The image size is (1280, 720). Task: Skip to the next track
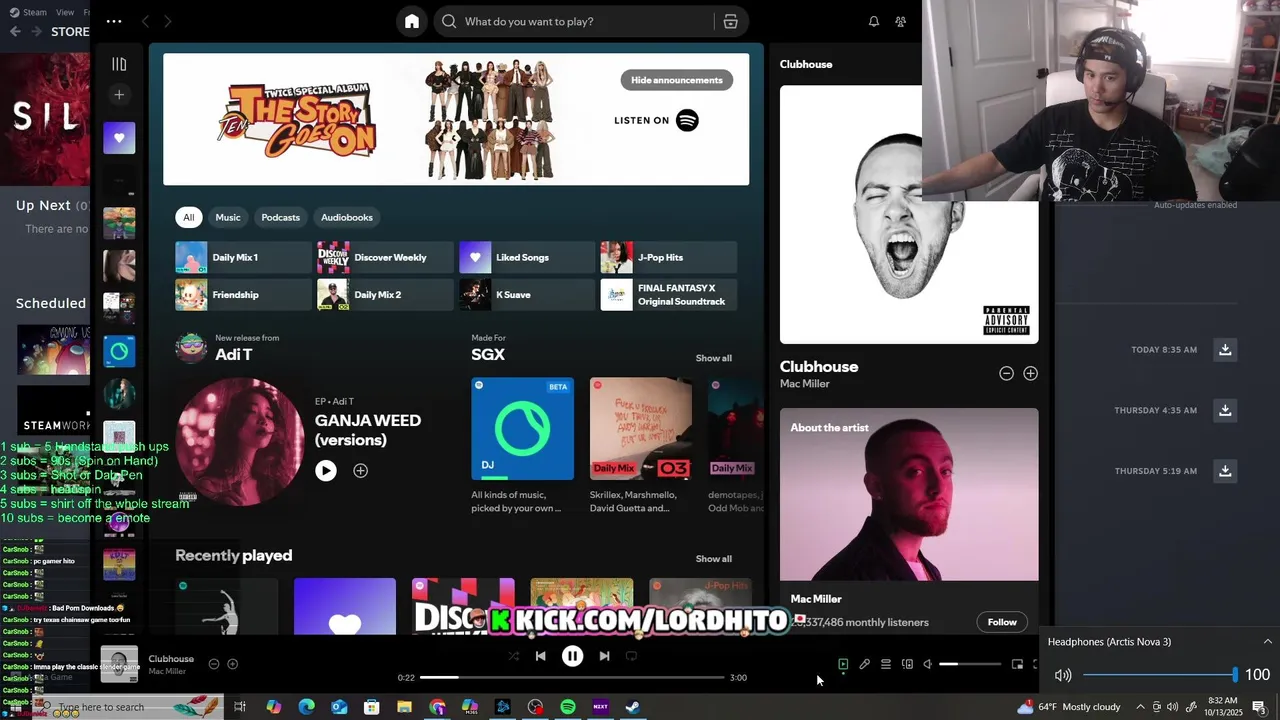coord(604,656)
